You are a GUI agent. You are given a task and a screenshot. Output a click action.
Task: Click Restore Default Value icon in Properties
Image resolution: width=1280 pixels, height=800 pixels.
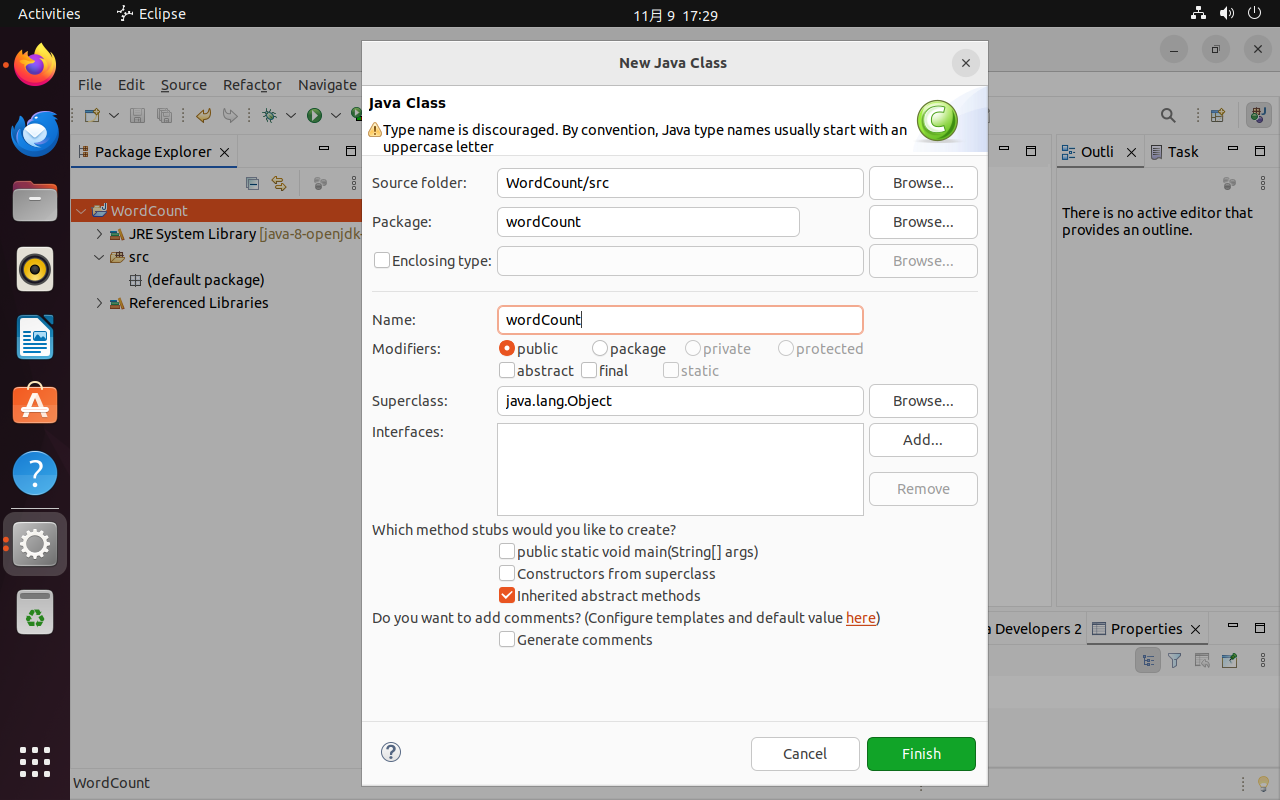click(1202, 660)
